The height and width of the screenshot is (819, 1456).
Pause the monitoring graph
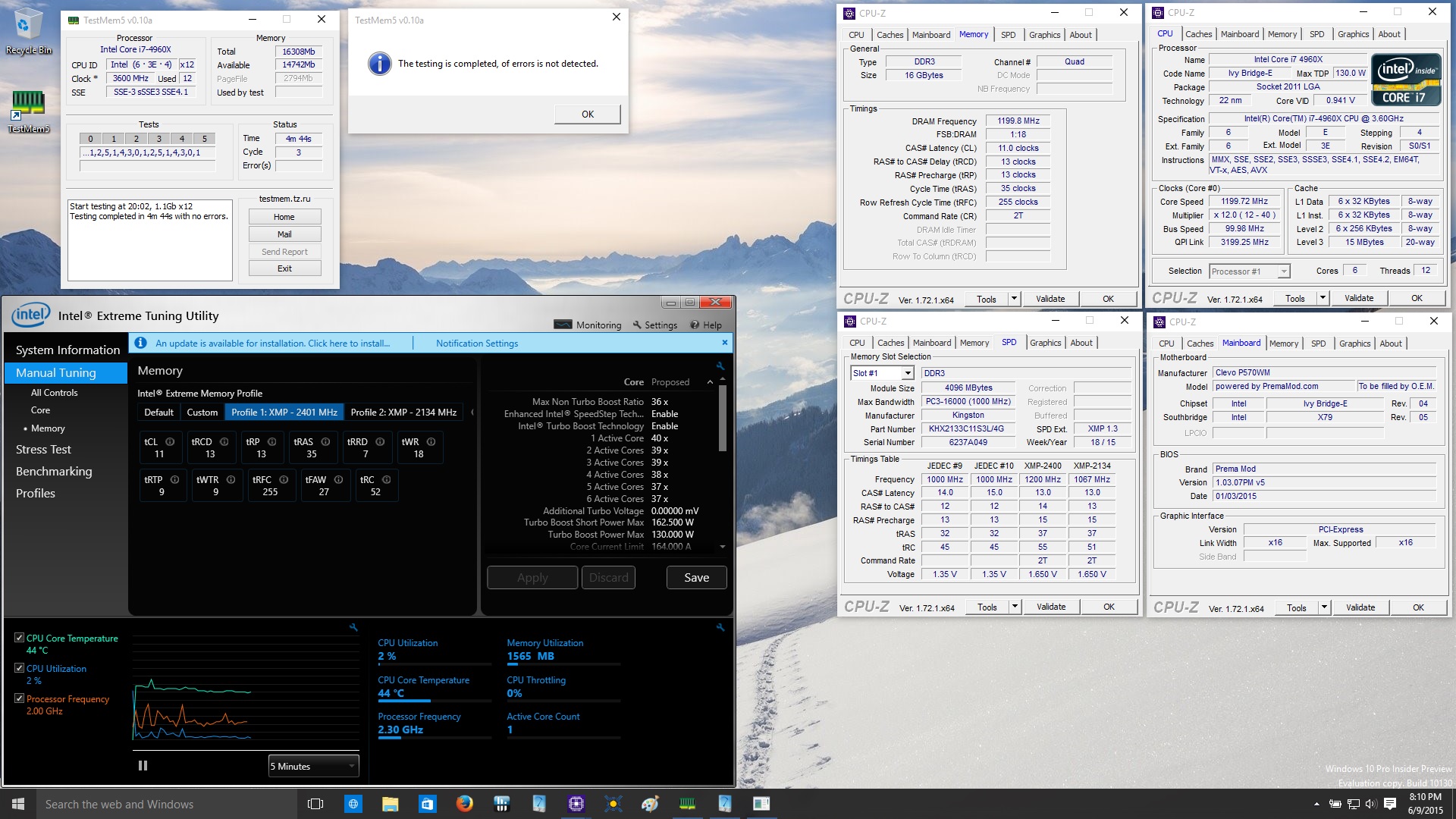pos(143,766)
